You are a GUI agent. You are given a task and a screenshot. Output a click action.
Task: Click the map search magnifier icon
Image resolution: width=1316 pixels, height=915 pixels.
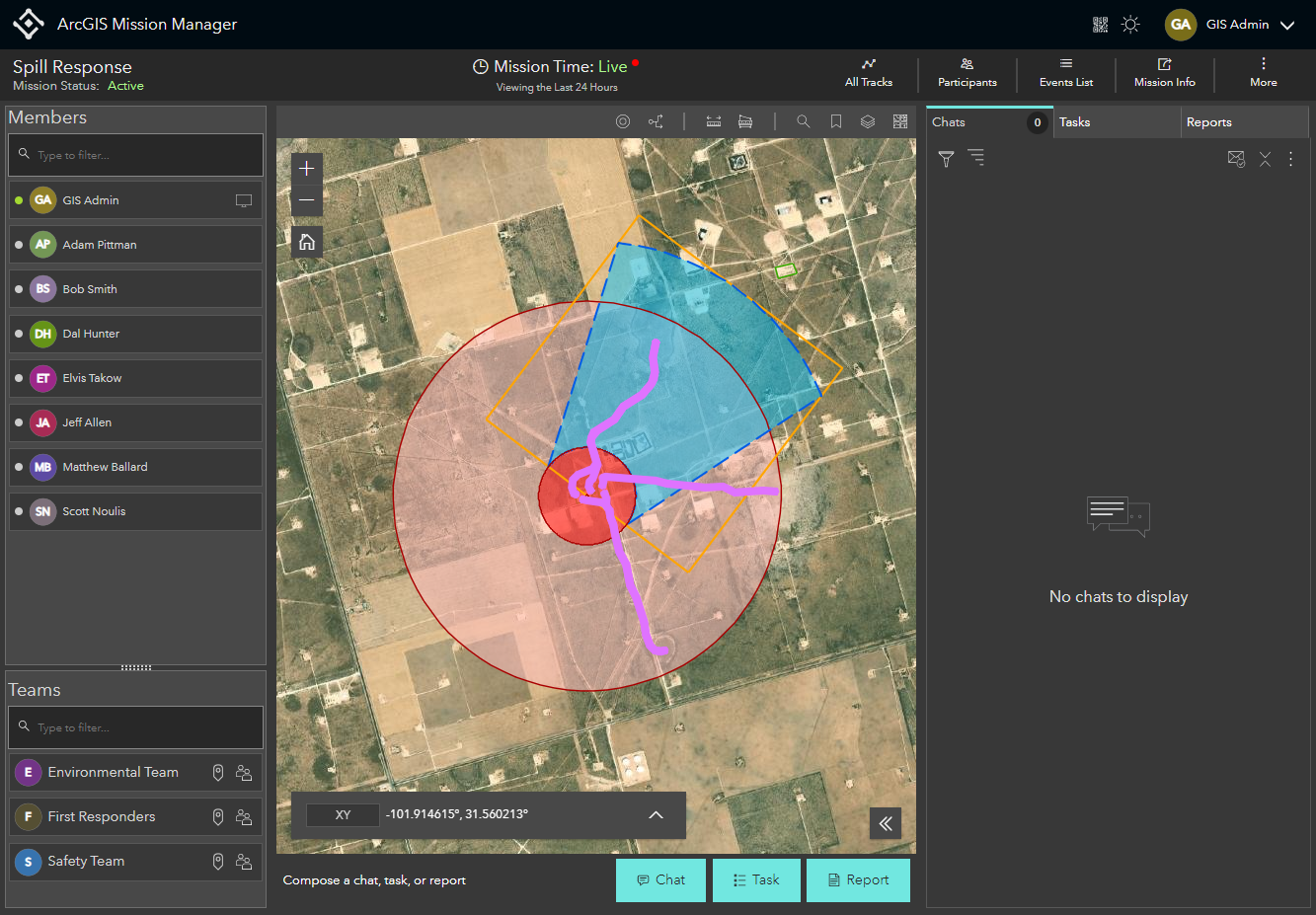tap(803, 121)
